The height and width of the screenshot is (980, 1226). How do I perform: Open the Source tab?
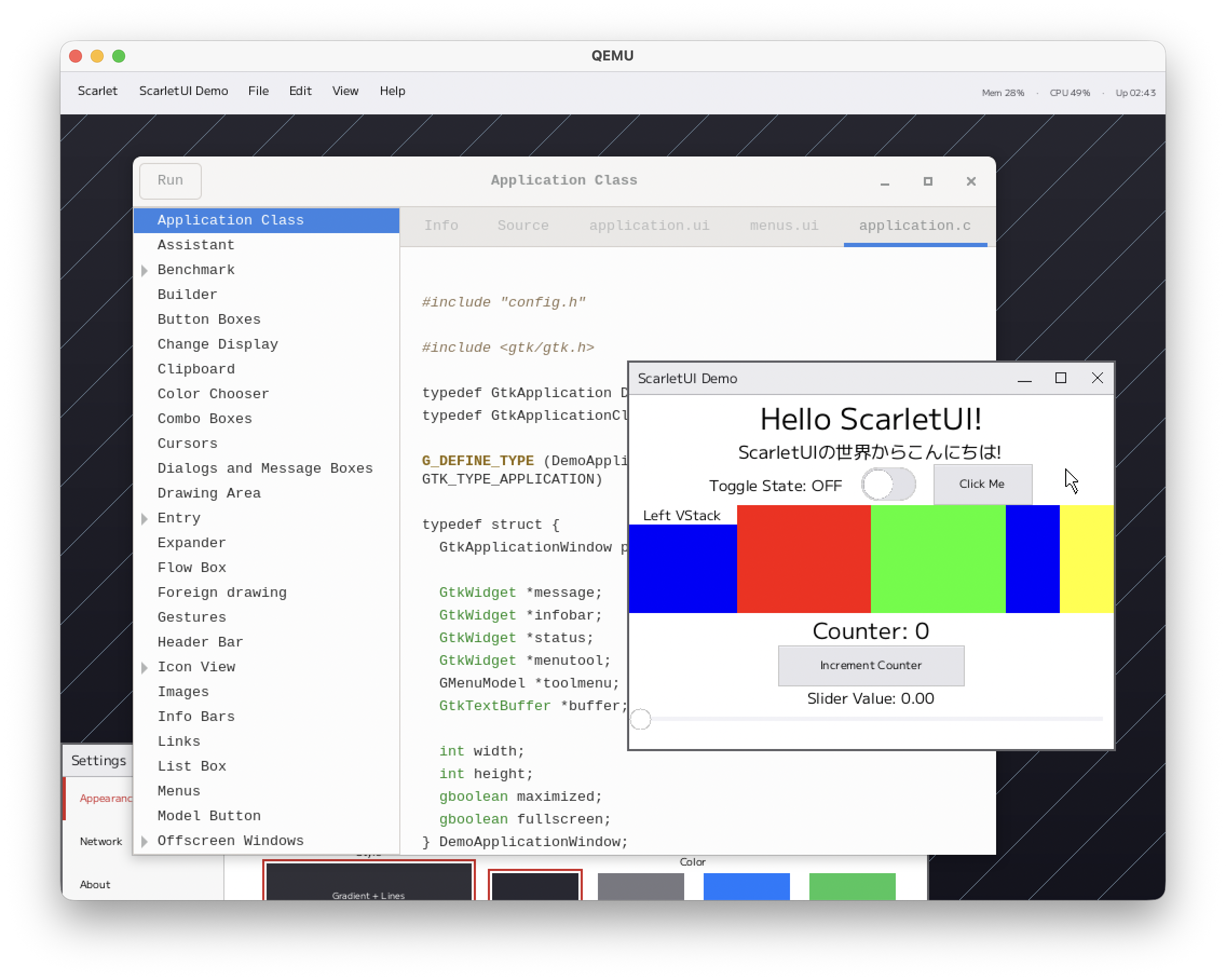pyautogui.click(x=522, y=226)
